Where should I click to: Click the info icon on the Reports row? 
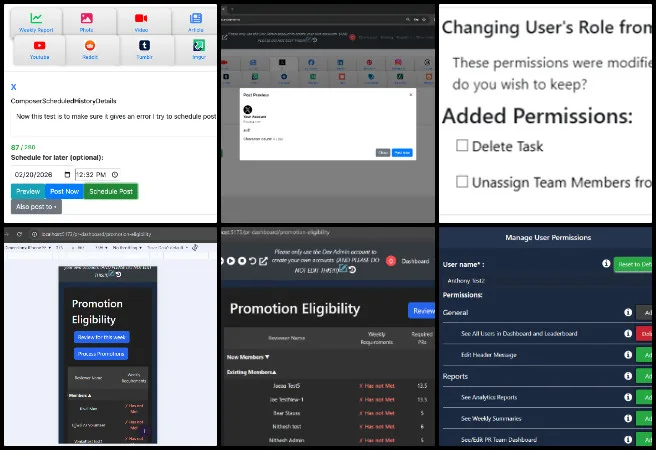(628, 376)
